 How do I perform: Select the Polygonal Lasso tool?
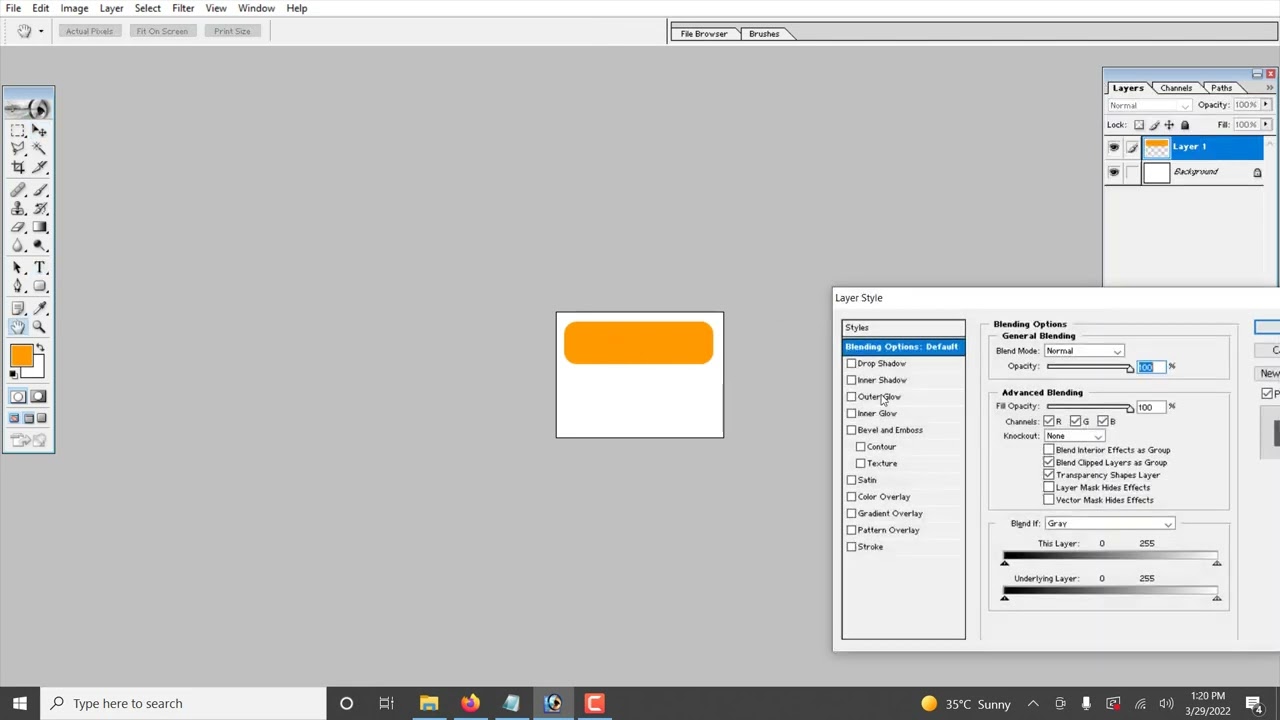coord(18,148)
